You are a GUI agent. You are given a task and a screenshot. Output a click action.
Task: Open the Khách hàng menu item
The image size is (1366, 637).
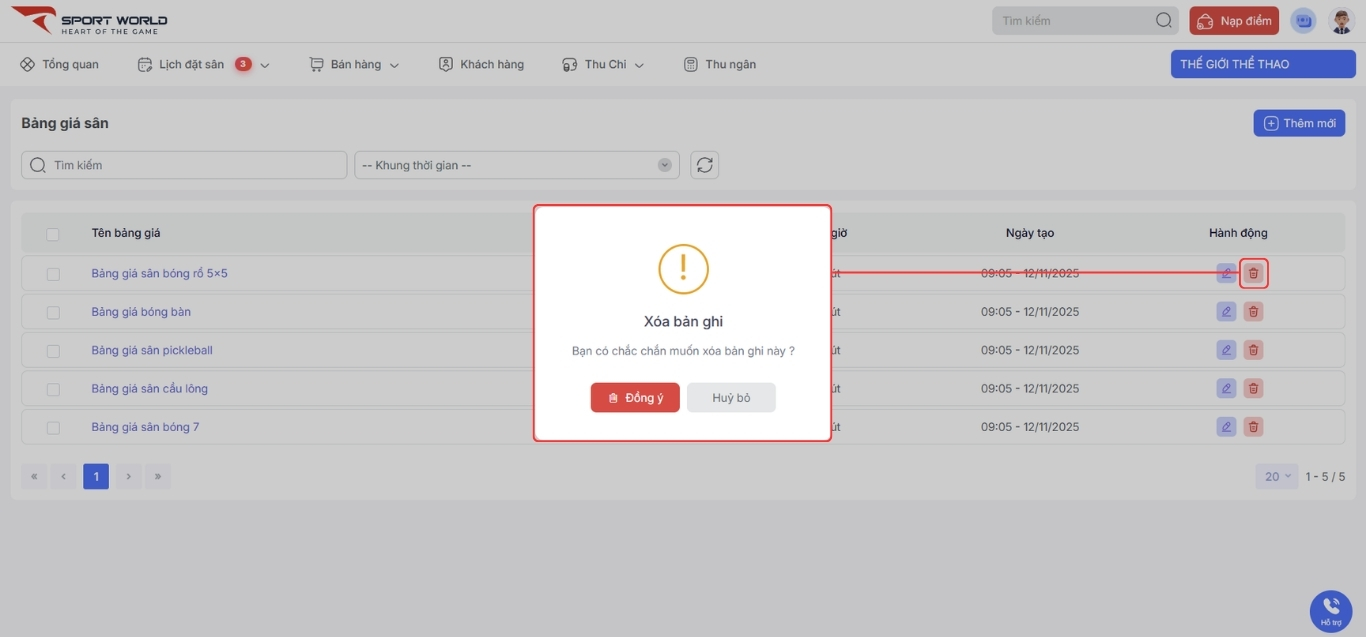pos(481,65)
